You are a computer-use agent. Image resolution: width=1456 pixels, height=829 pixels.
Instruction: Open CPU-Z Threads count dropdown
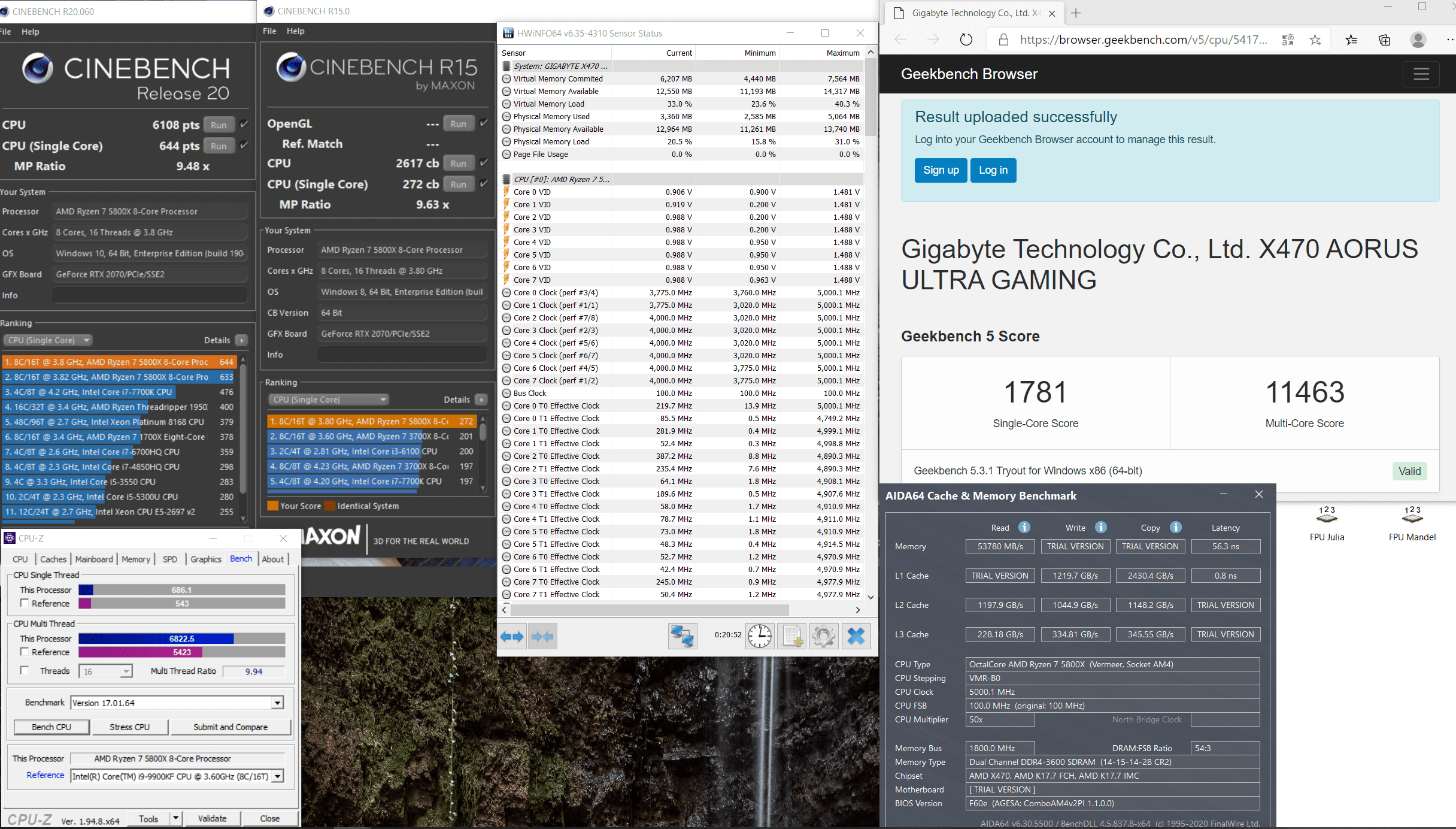126,671
